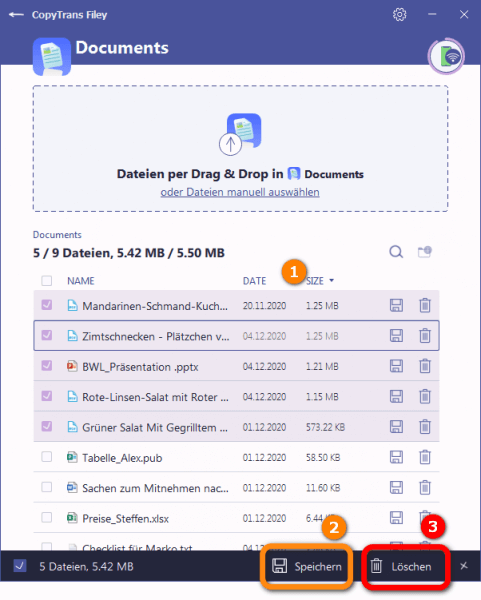Uncheck the Zimtschnecken checkbox
The height and width of the screenshot is (600, 481).
[x=47, y=335]
